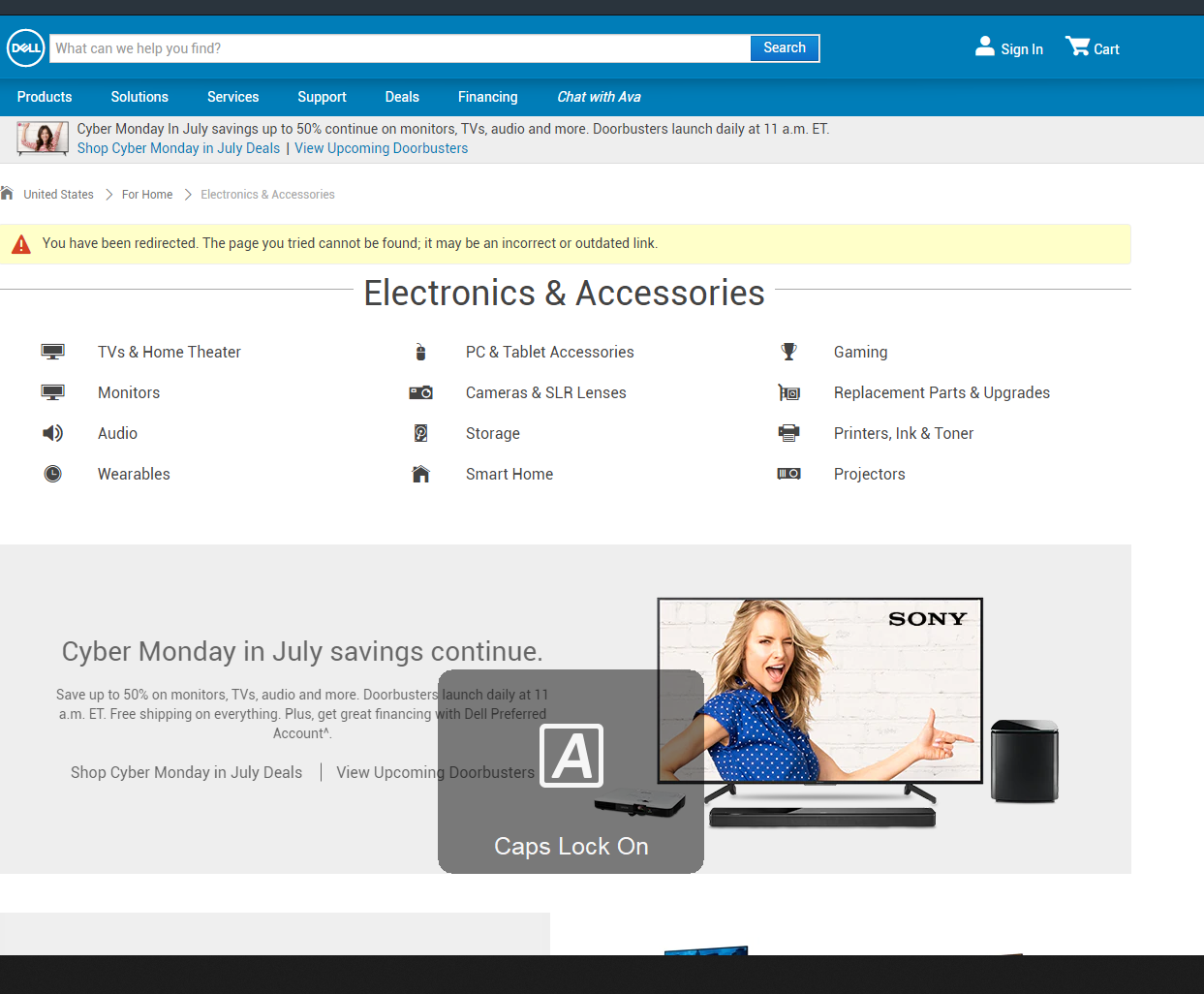Click the United States breadcrumb
The height and width of the screenshot is (994, 1204).
point(58,195)
